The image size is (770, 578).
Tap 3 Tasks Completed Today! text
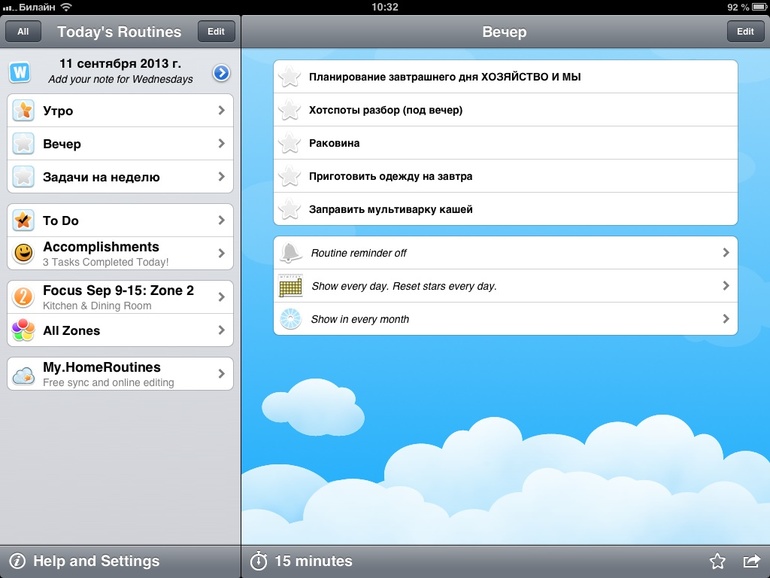tap(106, 262)
